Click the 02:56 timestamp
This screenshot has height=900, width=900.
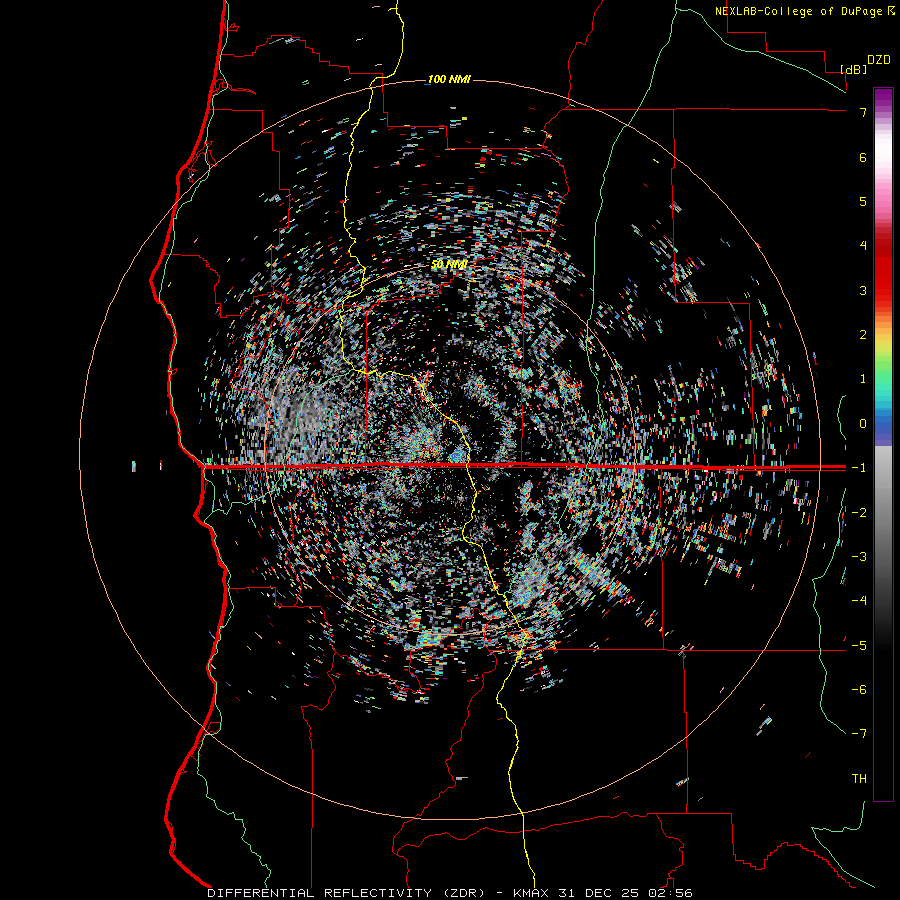(x=669, y=893)
